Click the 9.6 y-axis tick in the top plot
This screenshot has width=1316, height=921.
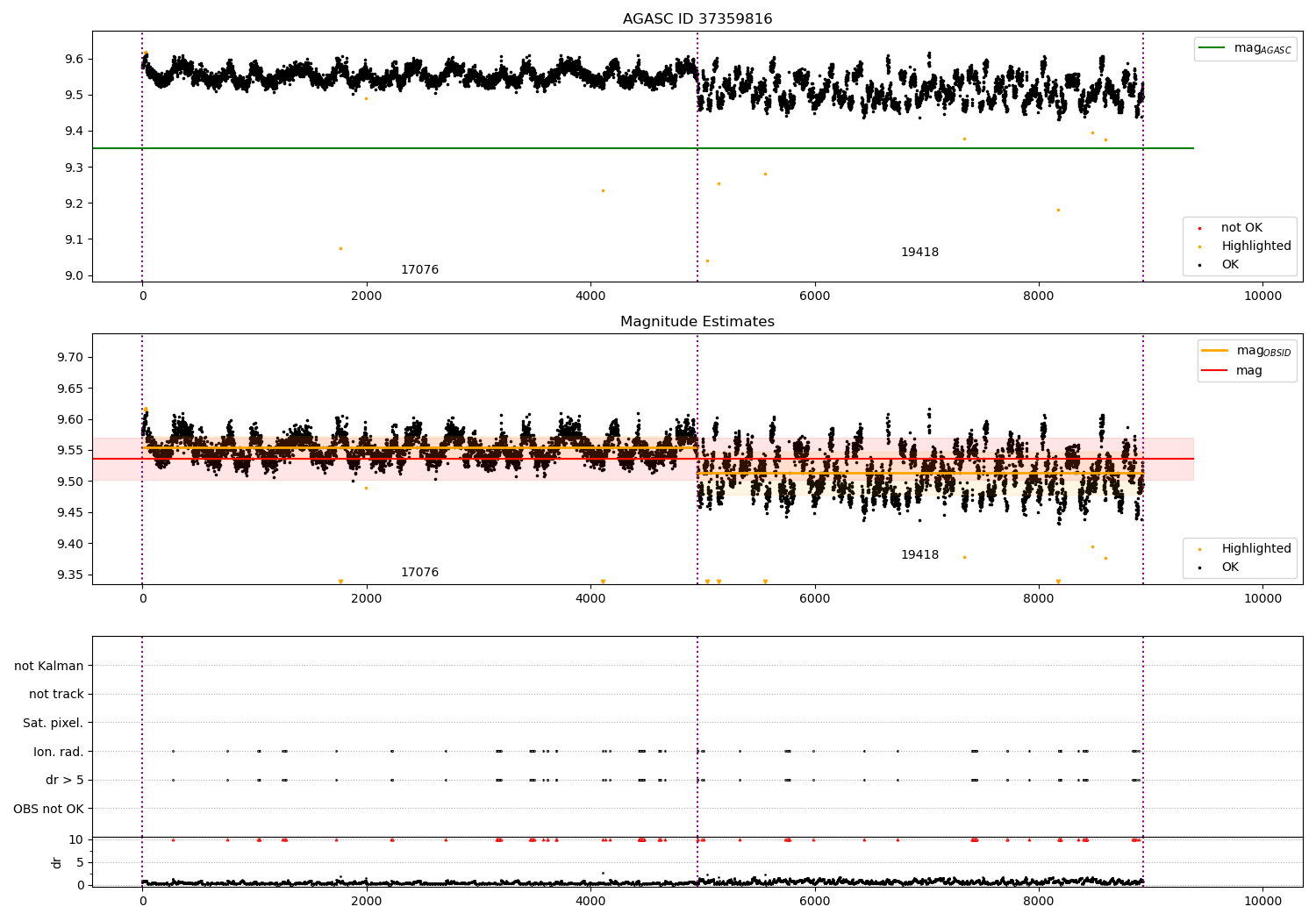click(x=73, y=59)
